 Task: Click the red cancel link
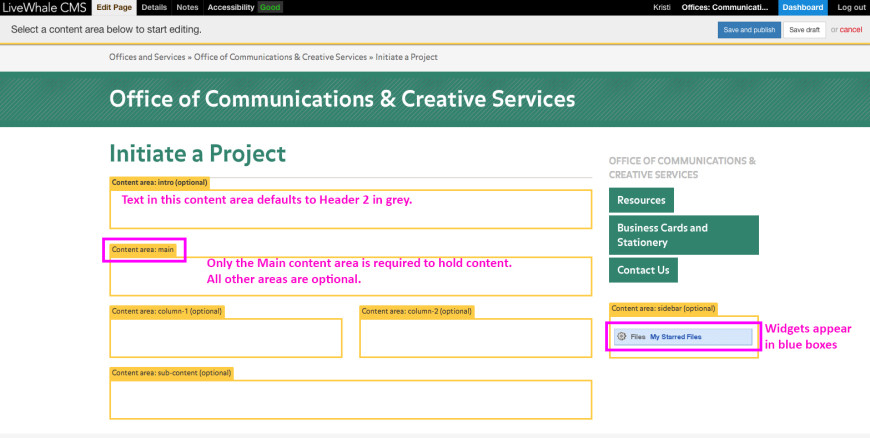(x=851, y=30)
